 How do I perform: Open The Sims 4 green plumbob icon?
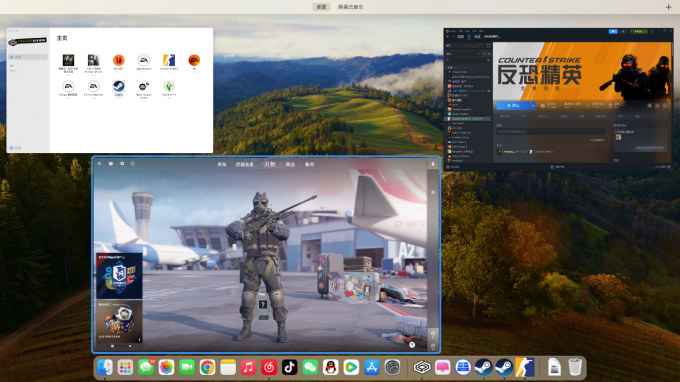click(x=169, y=86)
